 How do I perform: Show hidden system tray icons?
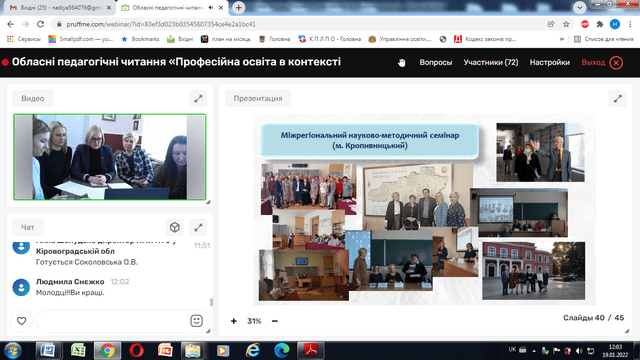pos(534,351)
